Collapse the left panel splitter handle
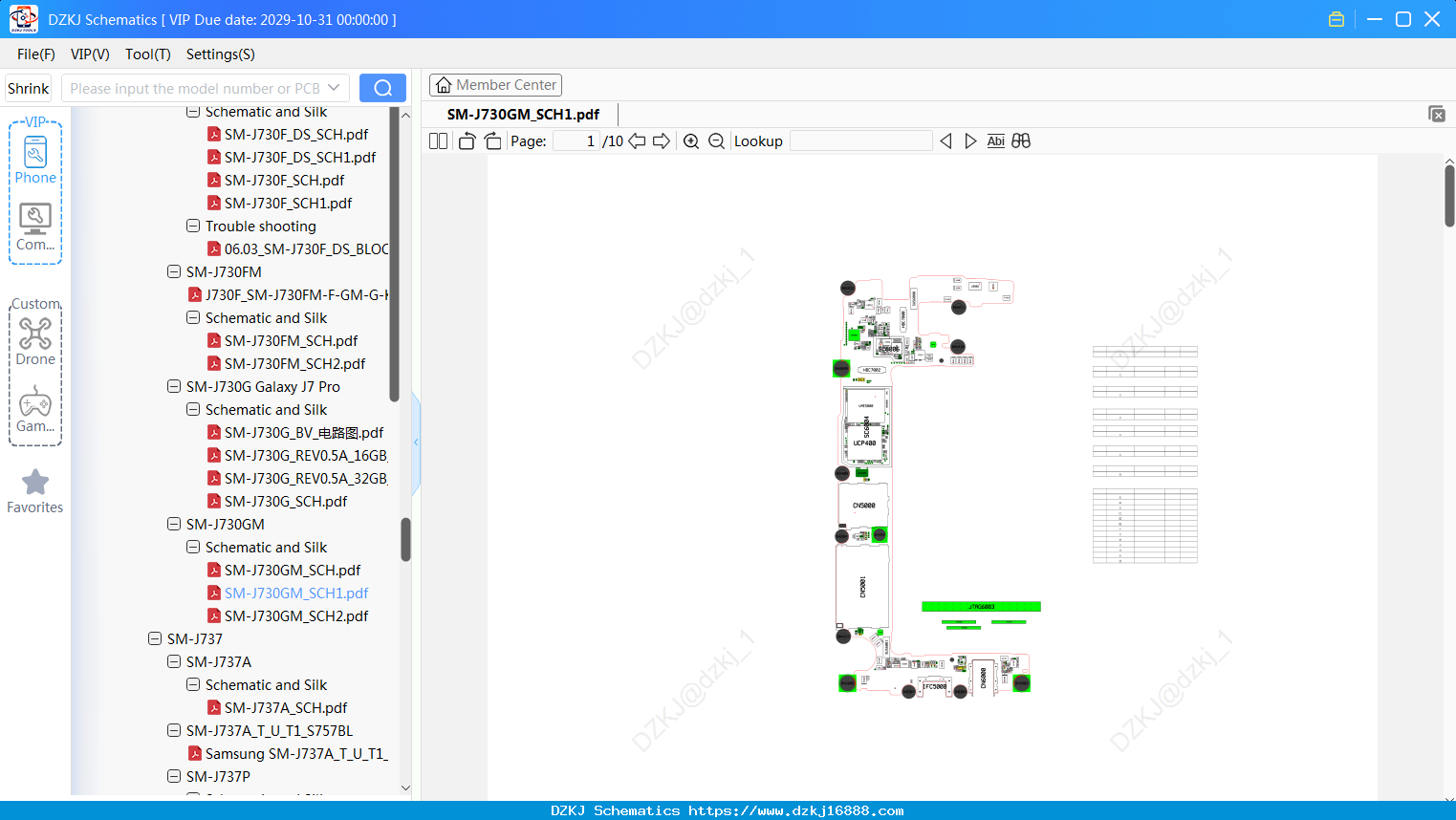1456x820 pixels. click(416, 442)
